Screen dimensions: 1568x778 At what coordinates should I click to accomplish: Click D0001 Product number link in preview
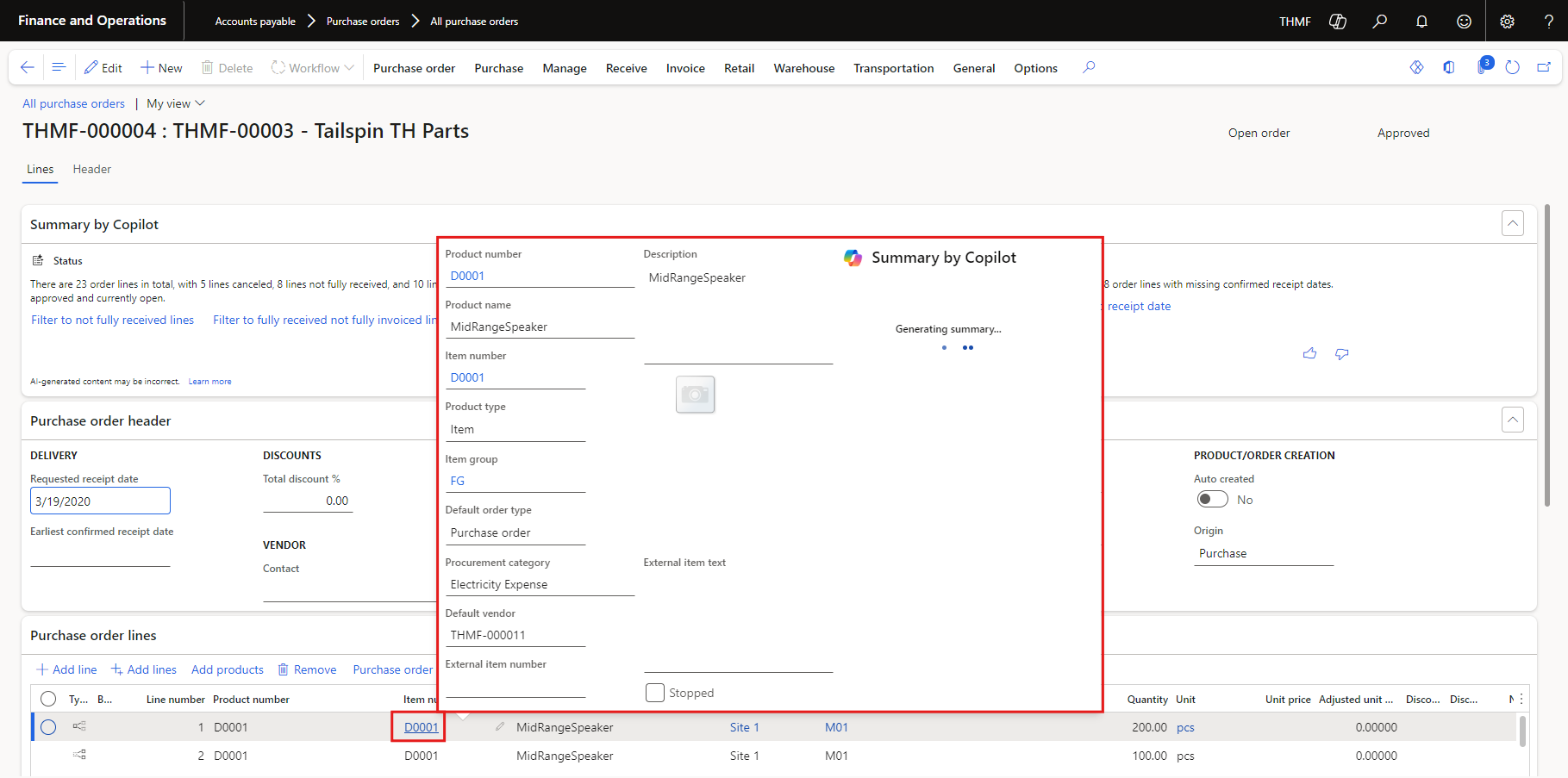click(x=467, y=276)
